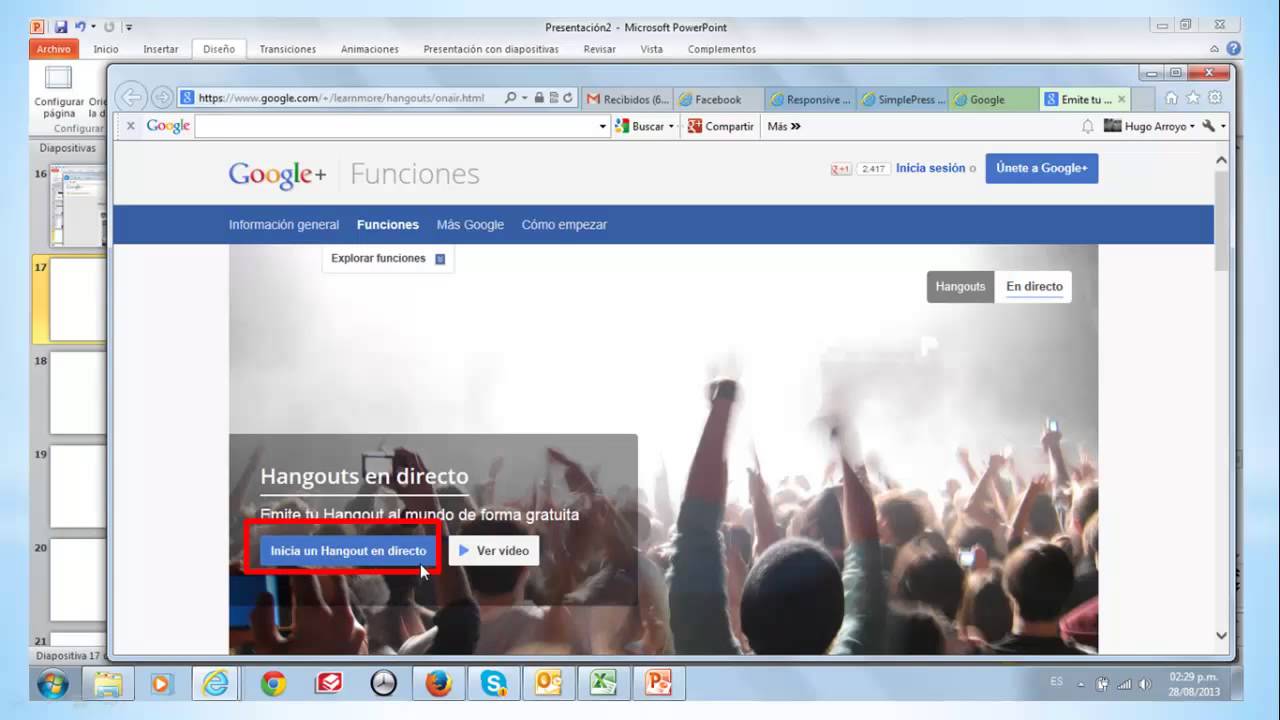Open the Buscar dropdown arrow
Image resolution: width=1280 pixels, height=720 pixels.
(671, 126)
